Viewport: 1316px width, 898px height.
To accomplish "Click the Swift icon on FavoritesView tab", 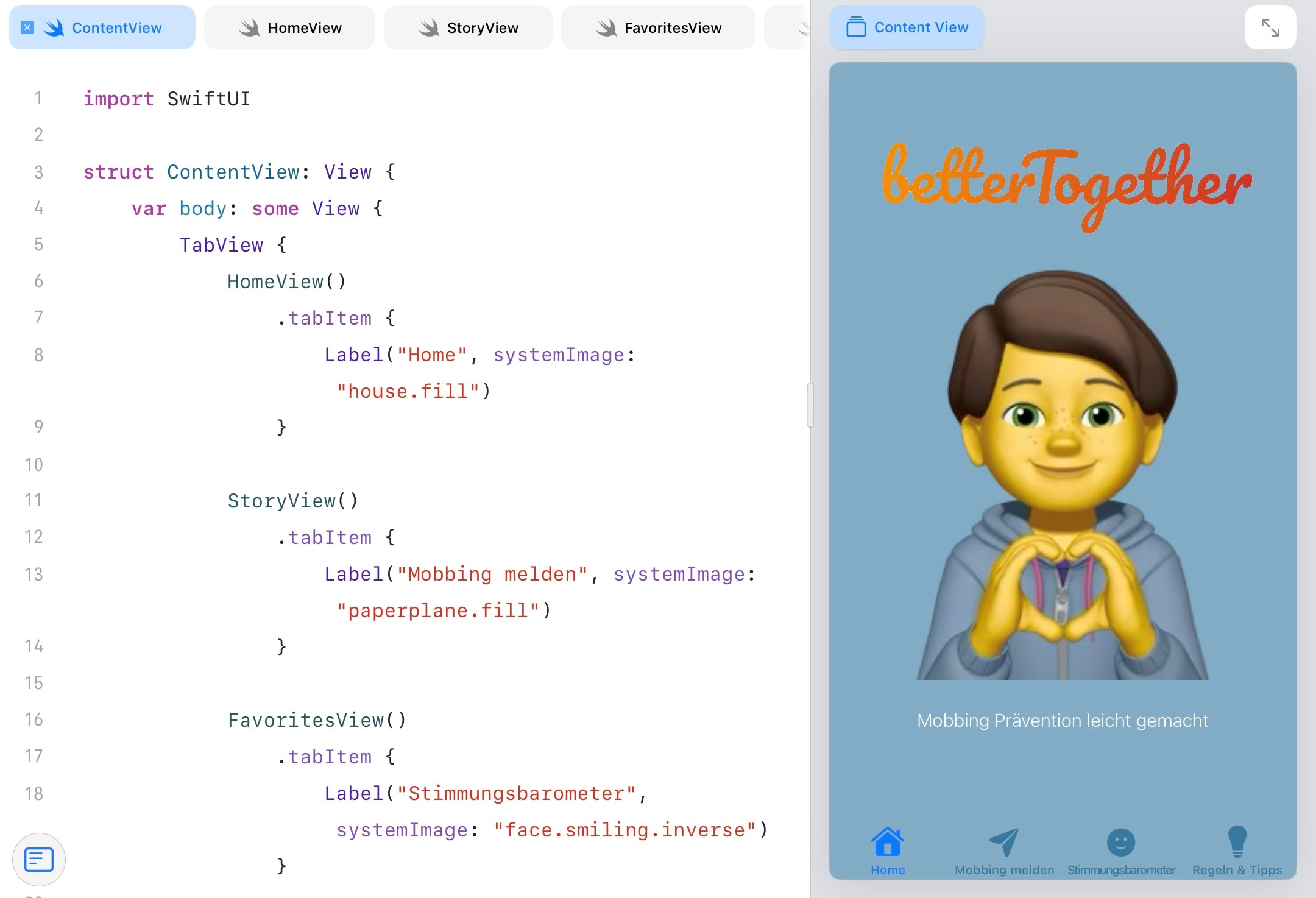I will point(606,27).
